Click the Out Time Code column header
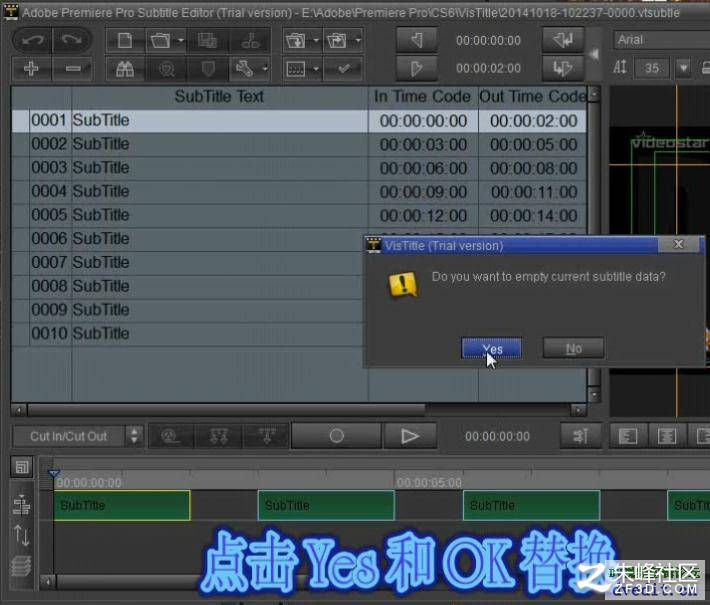This screenshot has height=605, width=710. point(532,96)
